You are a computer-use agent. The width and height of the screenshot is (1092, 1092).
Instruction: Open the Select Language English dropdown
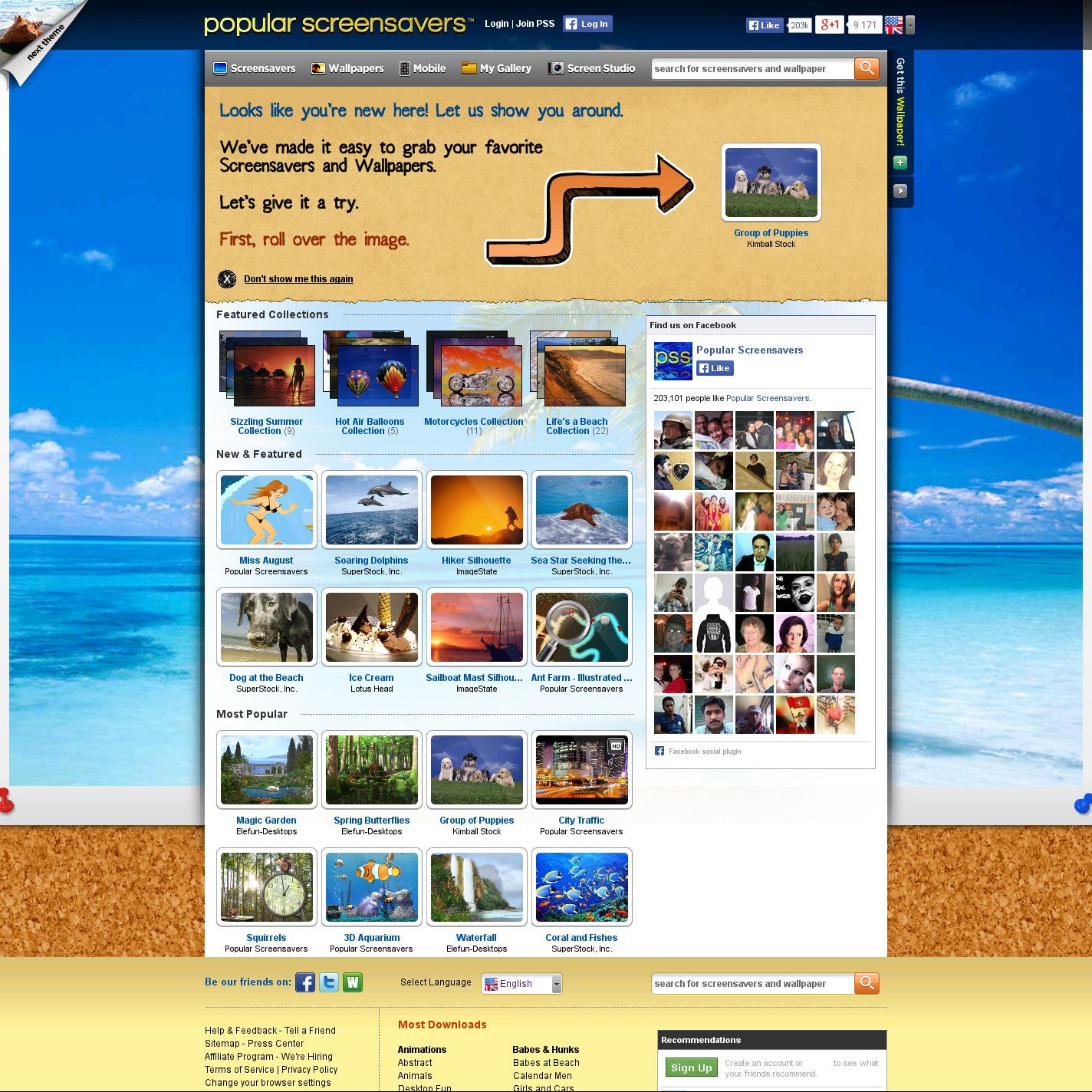[x=521, y=983]
